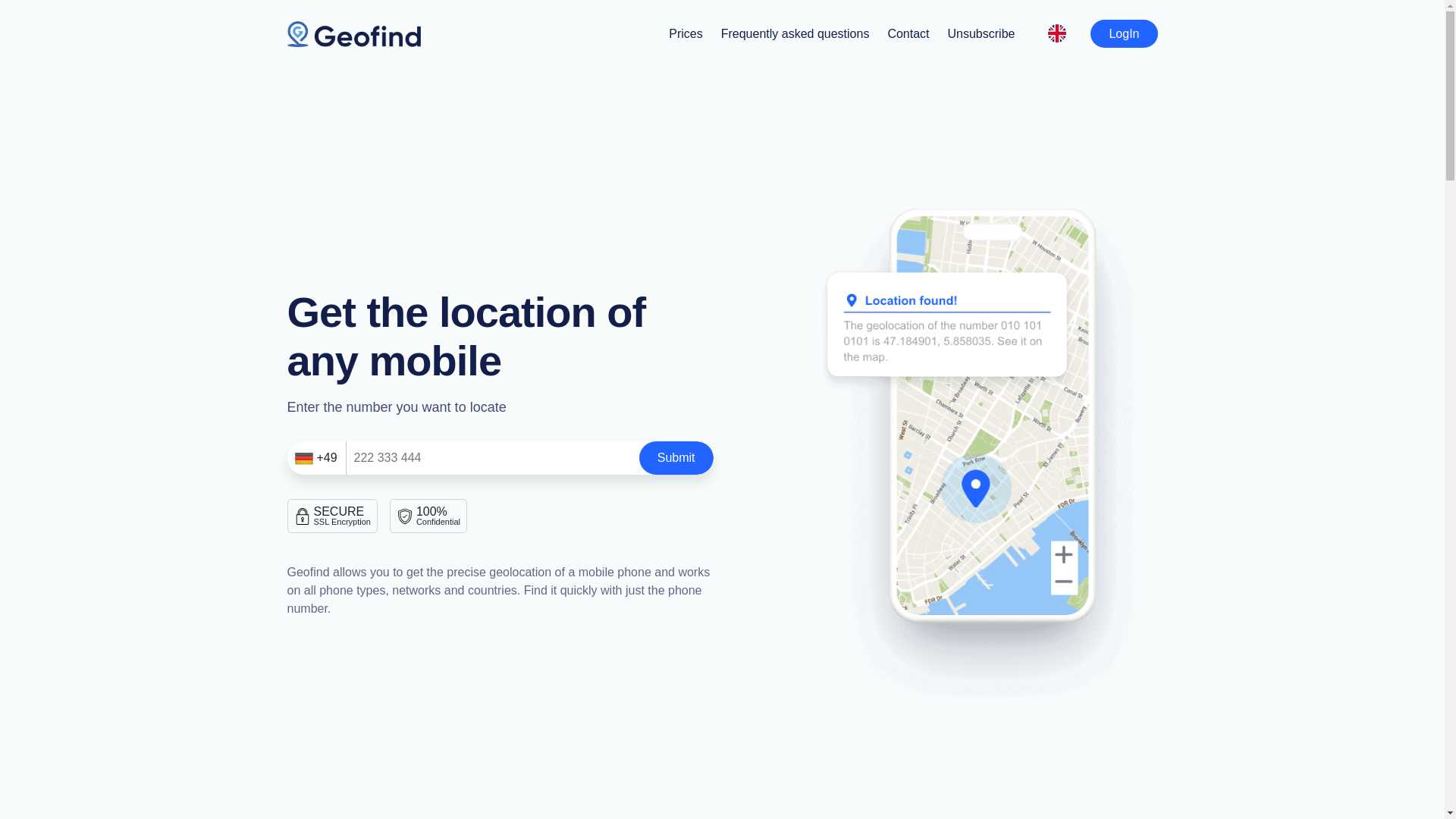The width and height of the screenshot is (1456, 819).
Task: Enable location tracking for displayed number
Action: (x=676, y=458)
